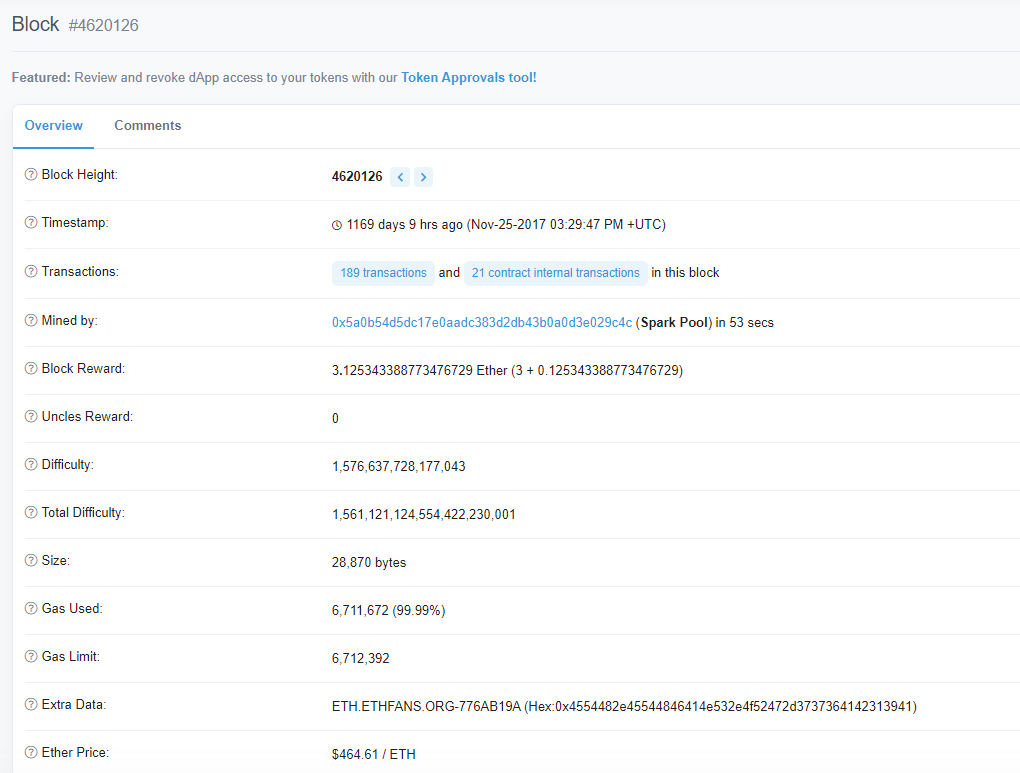Go to previous block using left chevron

[400, 177]
